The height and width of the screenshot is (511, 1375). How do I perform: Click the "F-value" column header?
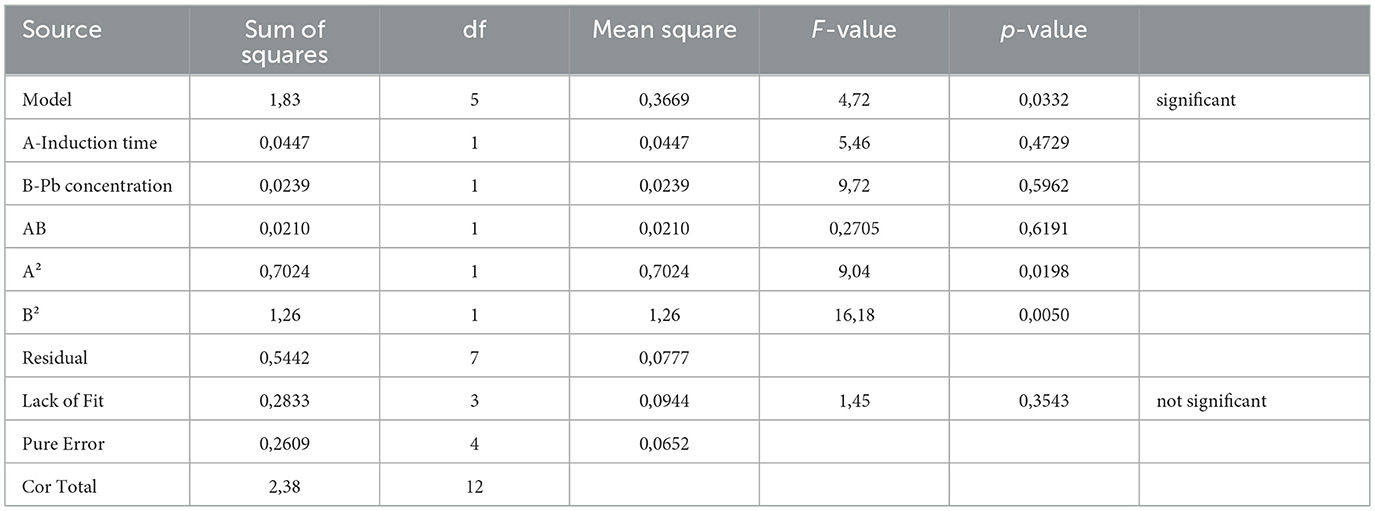tap(853, 30)
